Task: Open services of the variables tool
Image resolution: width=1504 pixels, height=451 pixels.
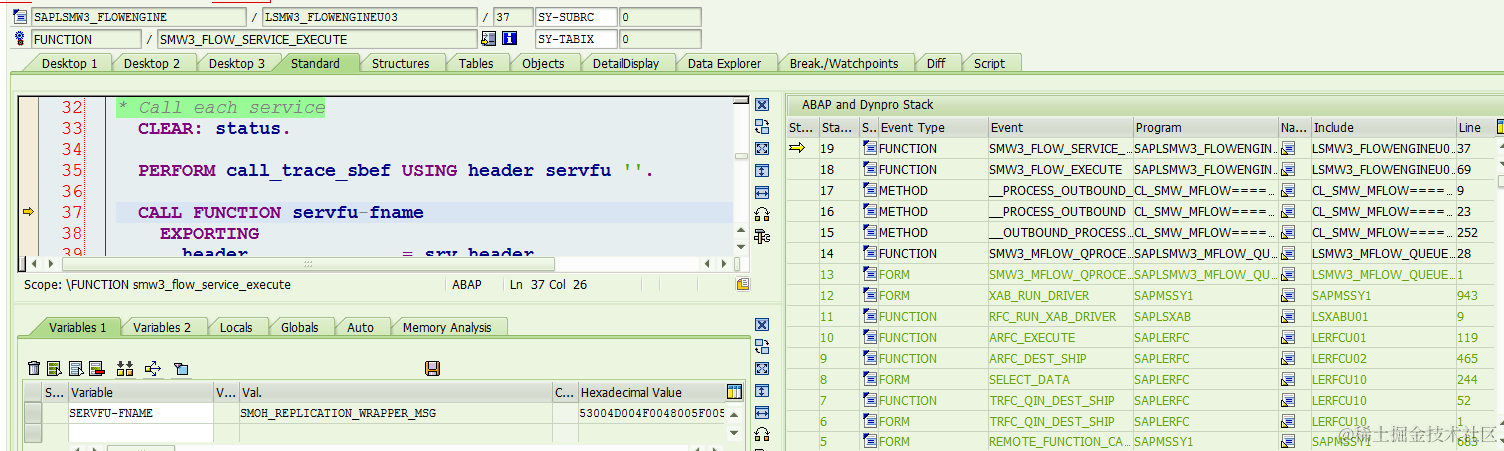Action: (x=762, y=434)
